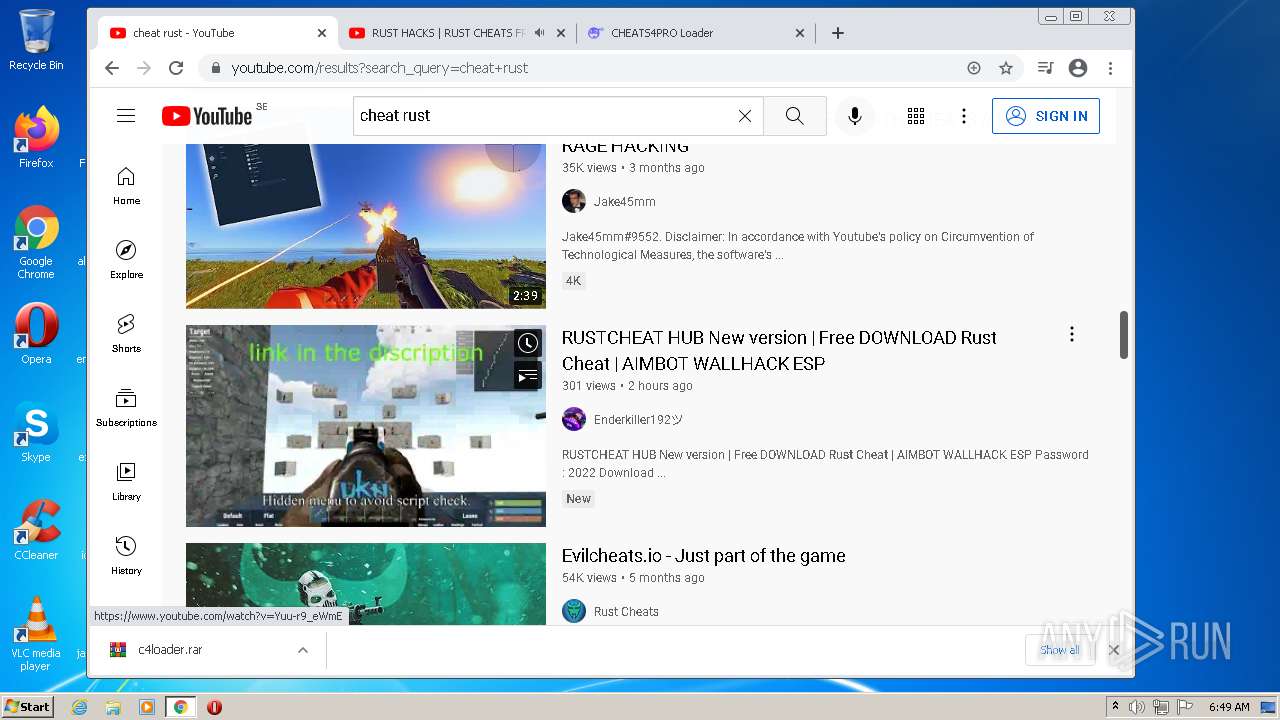Open the YouTube apps grid icon

click(916, 116)
